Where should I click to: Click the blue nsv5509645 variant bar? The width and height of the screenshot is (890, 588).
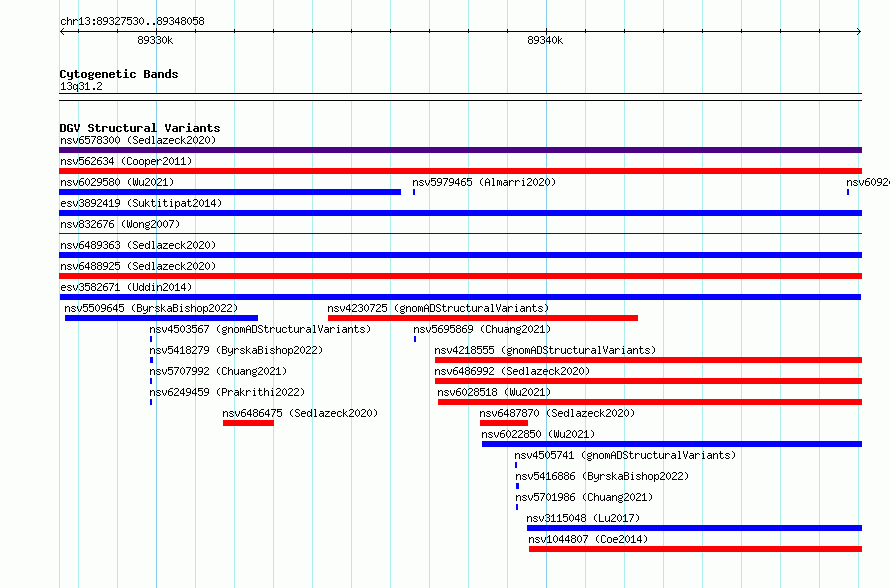161,318
